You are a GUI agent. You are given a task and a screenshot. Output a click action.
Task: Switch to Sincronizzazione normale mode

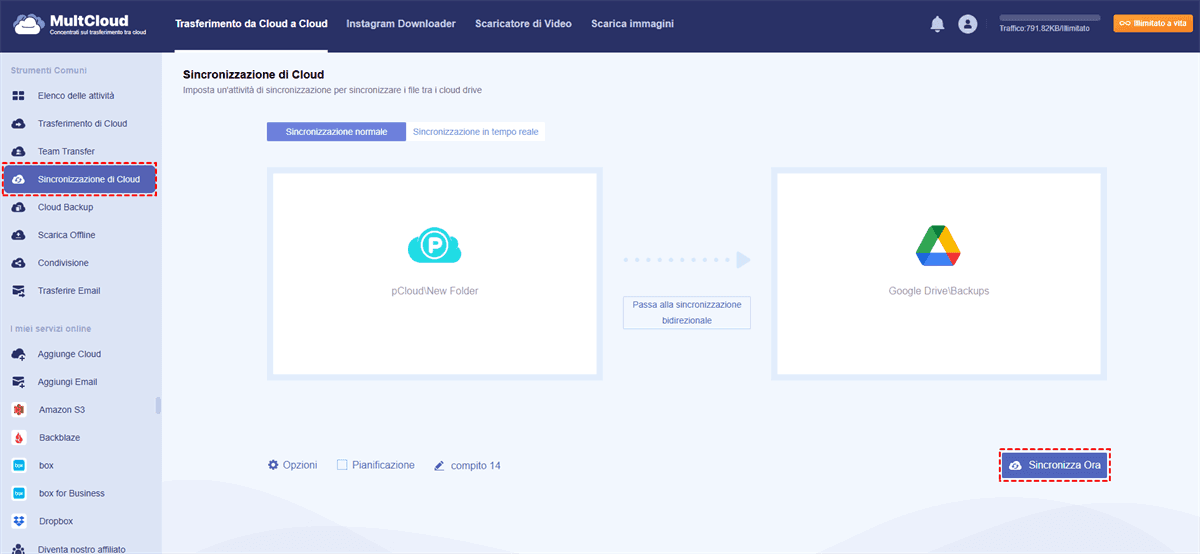[x=336, y=132]
